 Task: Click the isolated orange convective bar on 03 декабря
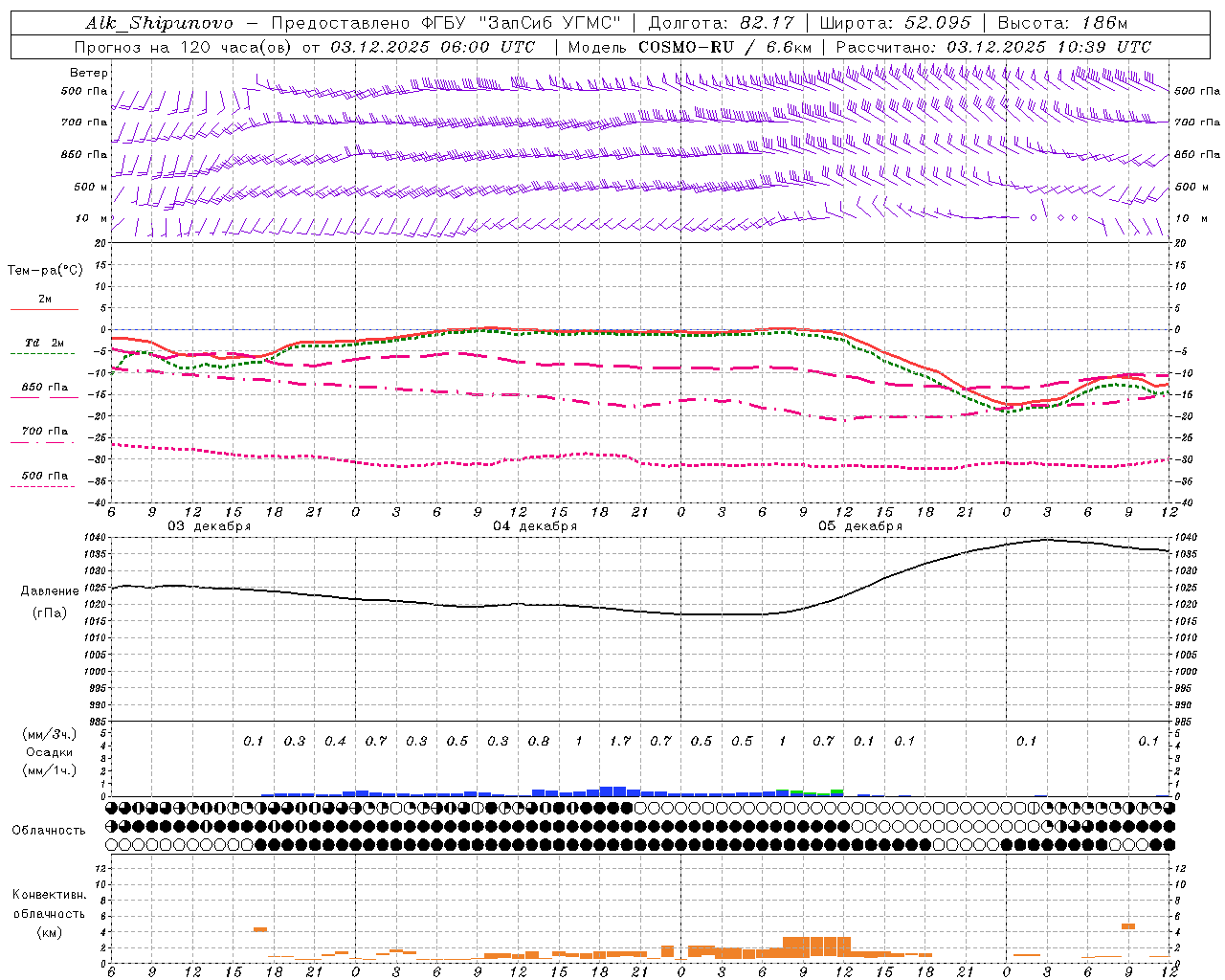click(260, 929)
